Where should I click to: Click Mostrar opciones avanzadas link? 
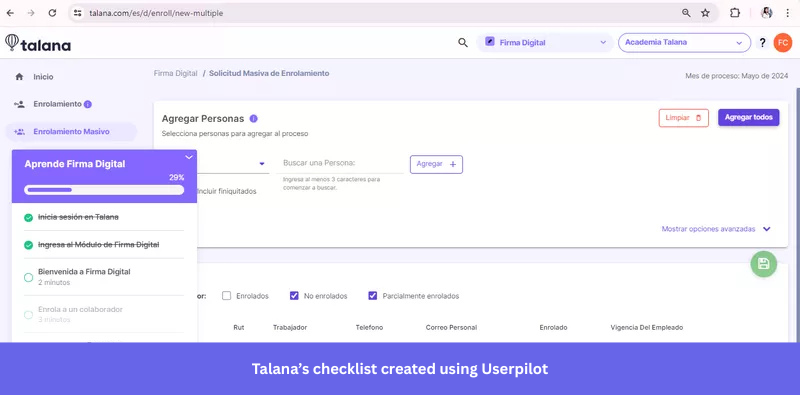tap(708, 229)
